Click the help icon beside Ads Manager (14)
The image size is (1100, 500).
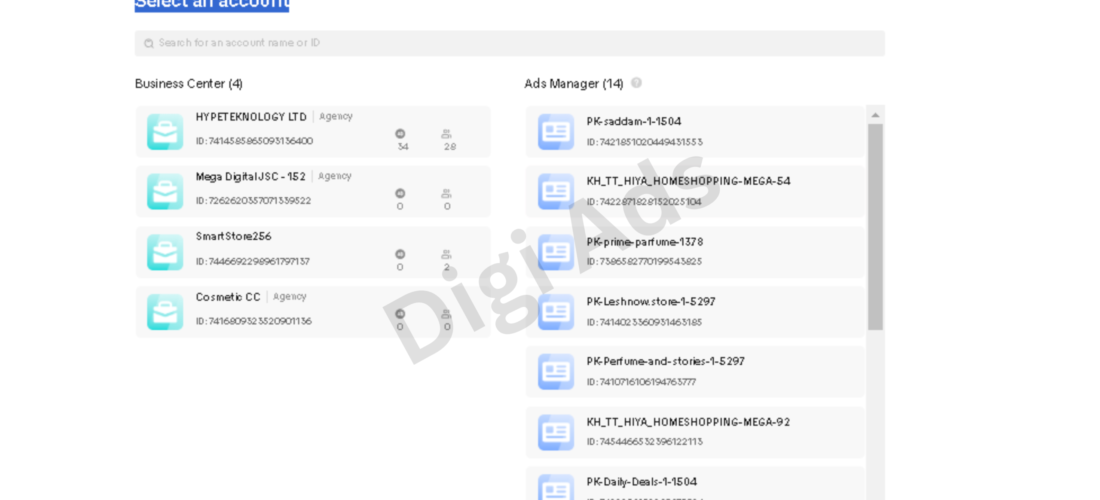636,83
